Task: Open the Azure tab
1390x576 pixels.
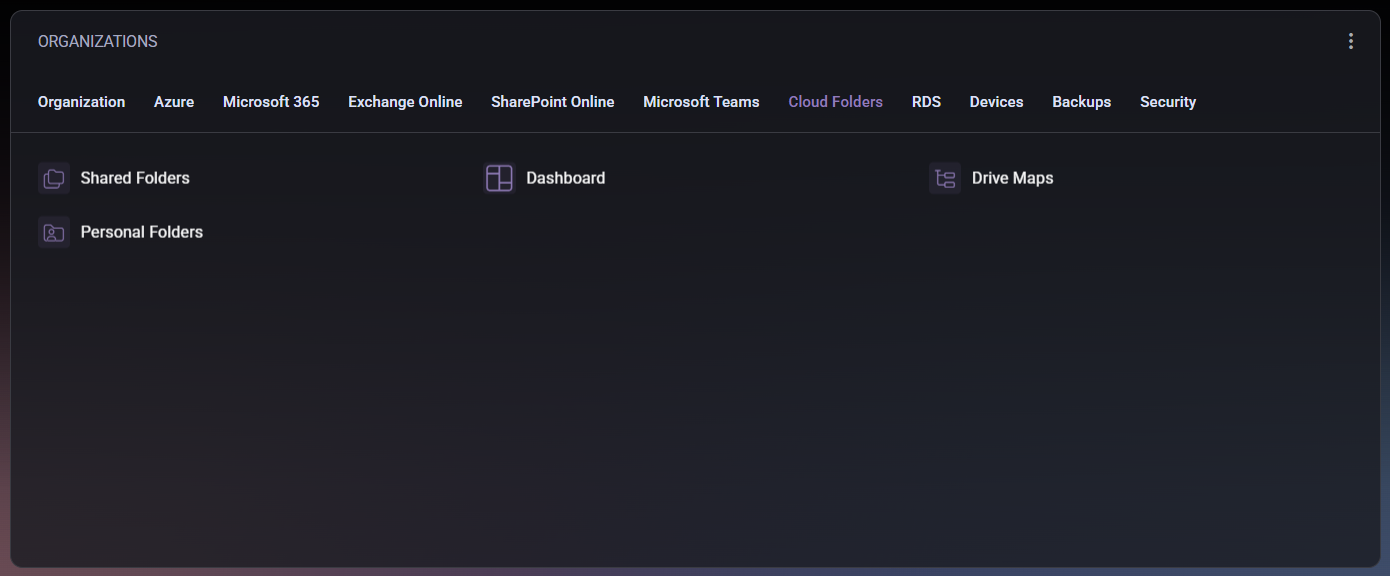Action: (174, 102)
